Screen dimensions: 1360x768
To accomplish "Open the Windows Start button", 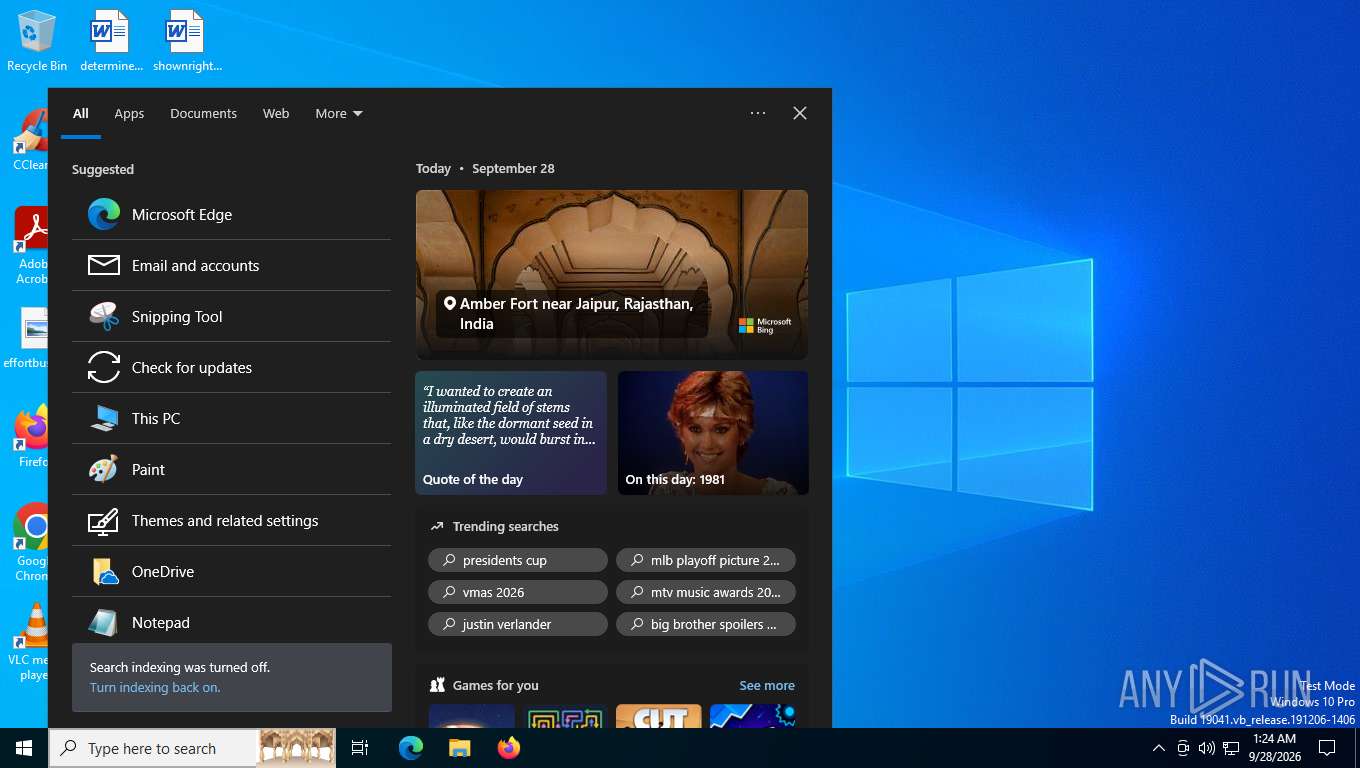I will click(24, 748).
